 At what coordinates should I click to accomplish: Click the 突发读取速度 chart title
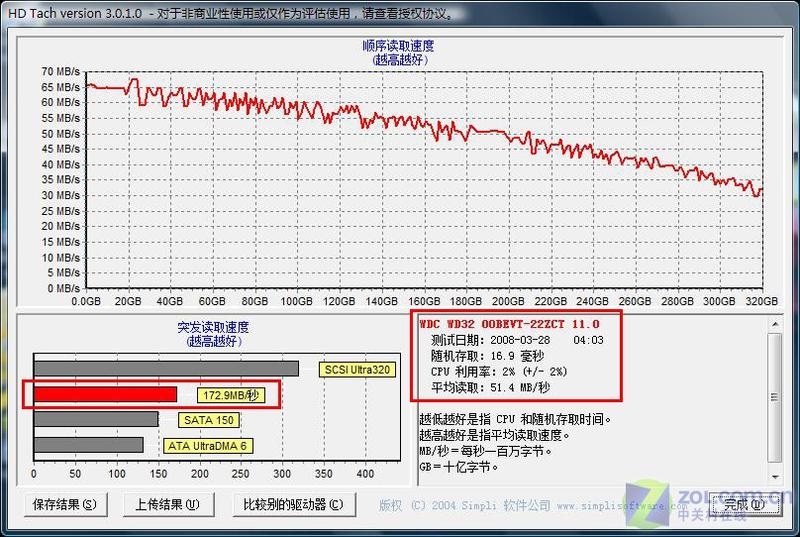(x=213, y=327)
